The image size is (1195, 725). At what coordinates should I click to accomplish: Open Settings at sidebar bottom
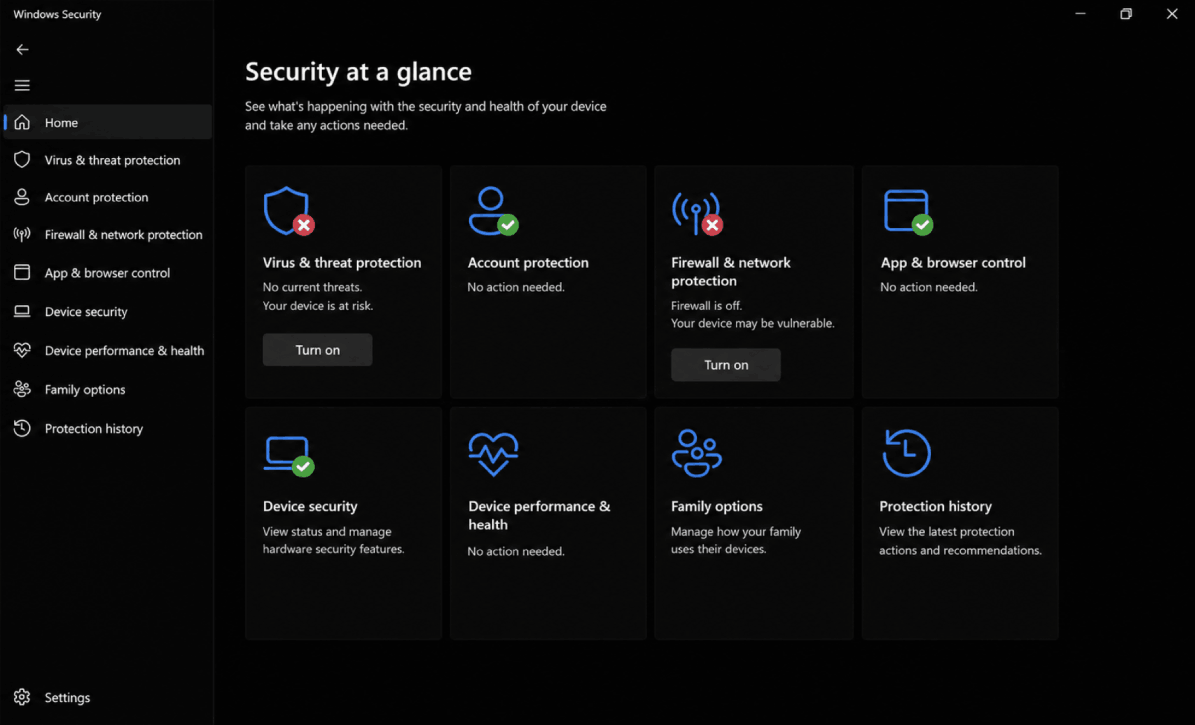tap(107, 697)
